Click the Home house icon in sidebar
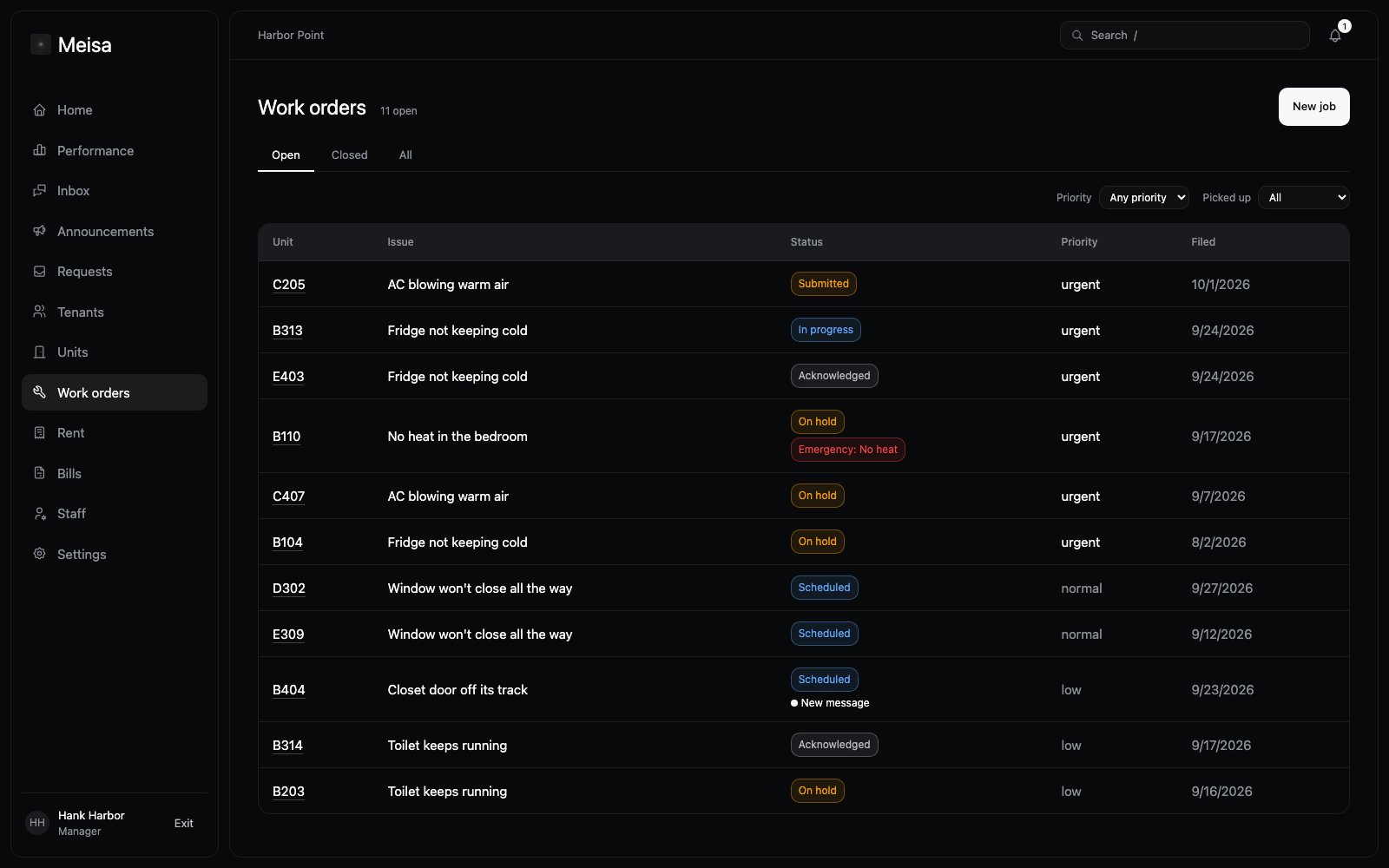Image resolution: width=1389 pixels, height=868 pixels. [x=39, y=110]
